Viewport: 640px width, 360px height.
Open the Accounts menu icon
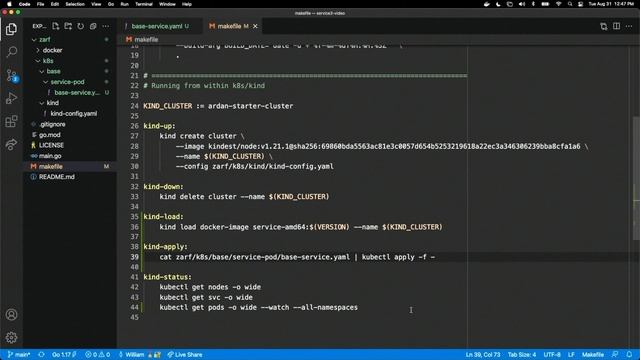click(11, 315)
